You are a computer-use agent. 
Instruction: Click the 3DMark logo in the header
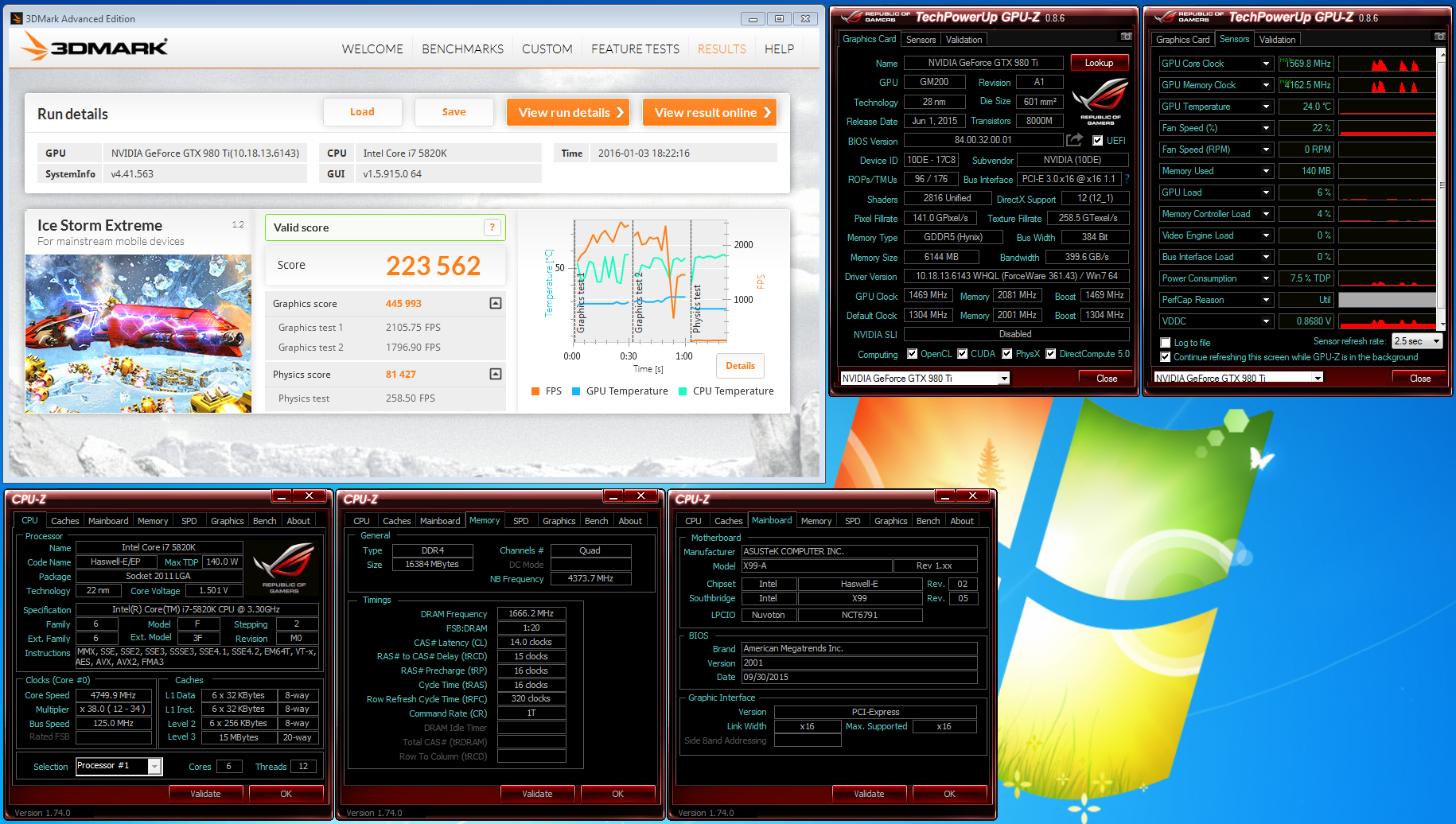point(95,47)
